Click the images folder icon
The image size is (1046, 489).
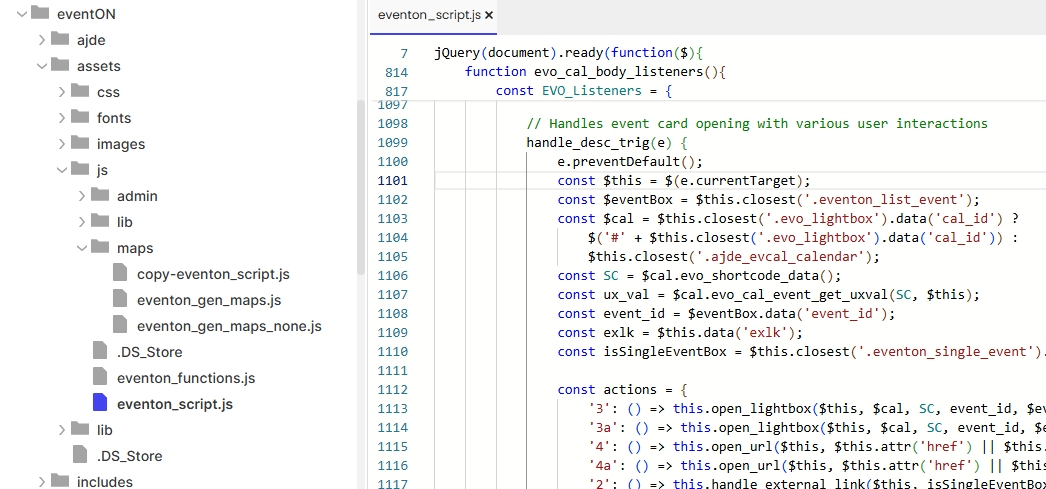(80, 144)
